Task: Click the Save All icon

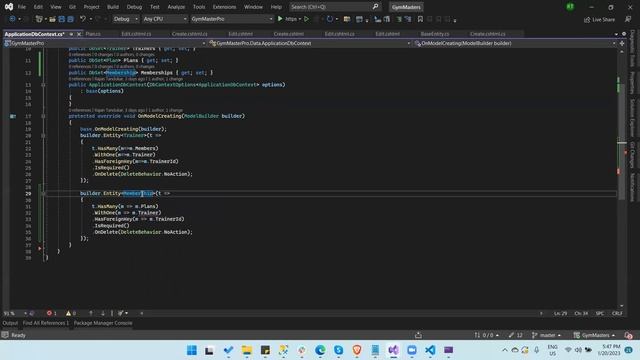Action: click(x=70, y=19)
